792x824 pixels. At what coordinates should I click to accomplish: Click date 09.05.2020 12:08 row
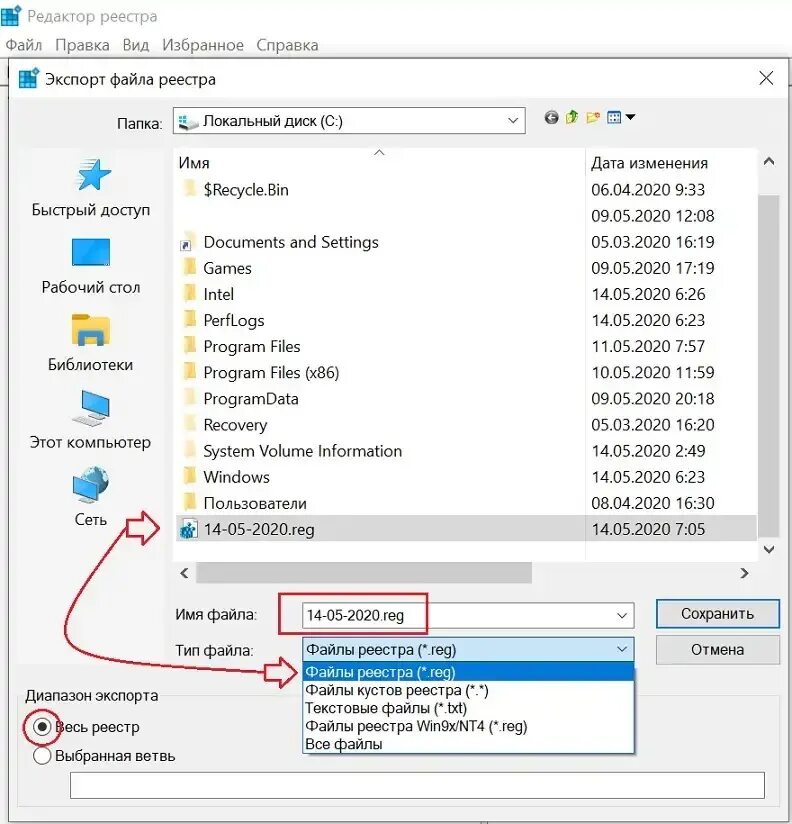point(652,215)
